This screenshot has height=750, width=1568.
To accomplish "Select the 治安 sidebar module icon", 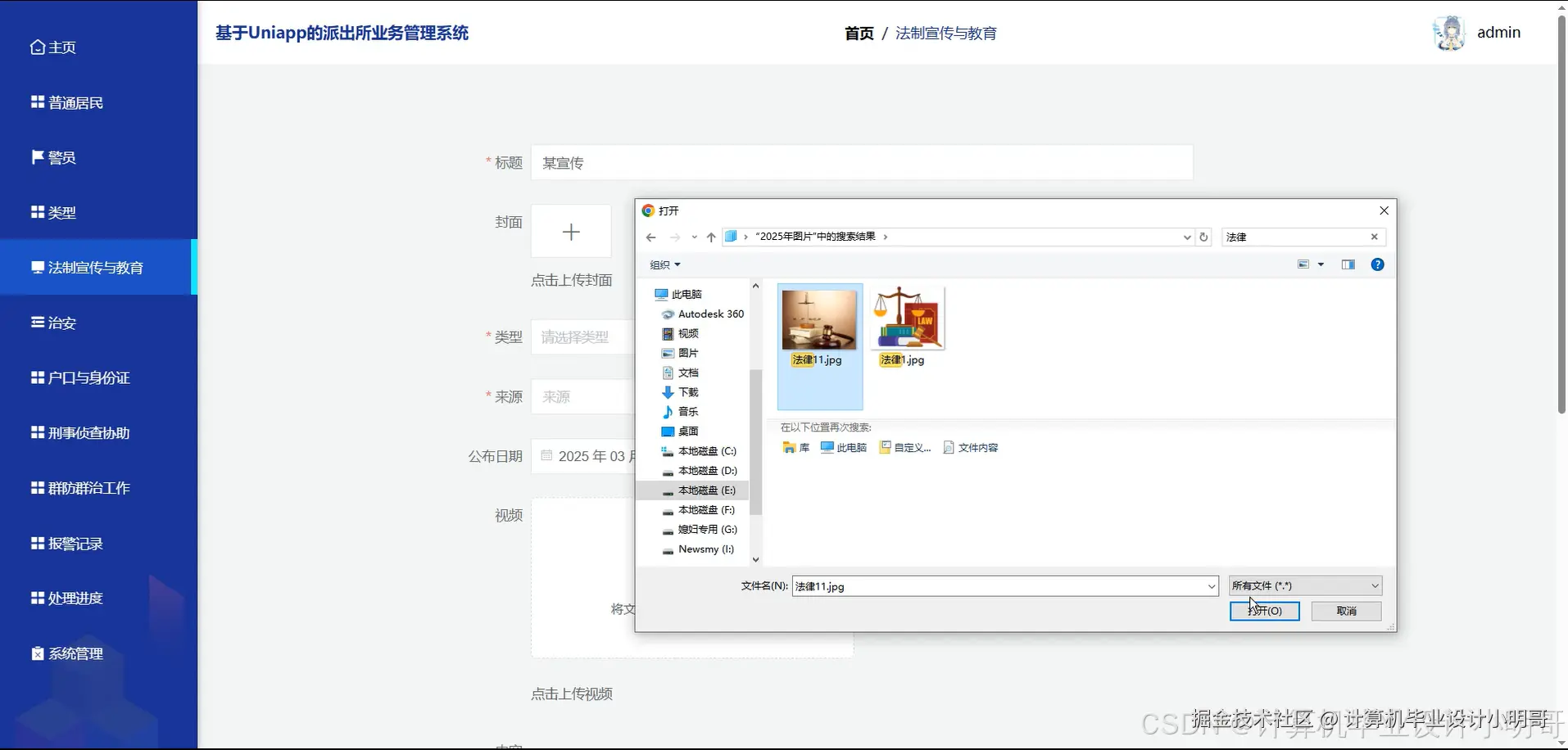I will (36, 323).
